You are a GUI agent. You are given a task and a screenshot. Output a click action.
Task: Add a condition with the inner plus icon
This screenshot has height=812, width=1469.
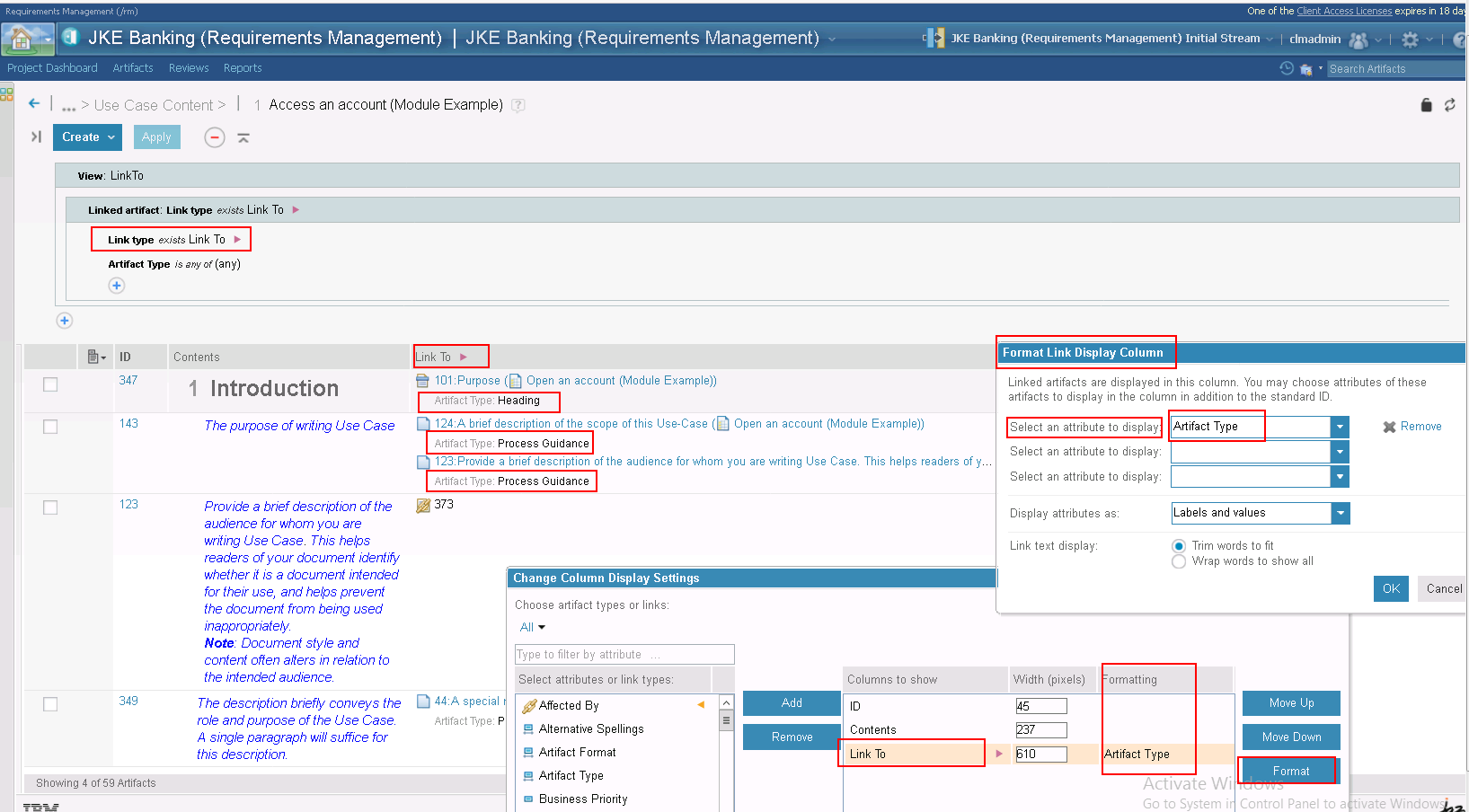(117, 286)
